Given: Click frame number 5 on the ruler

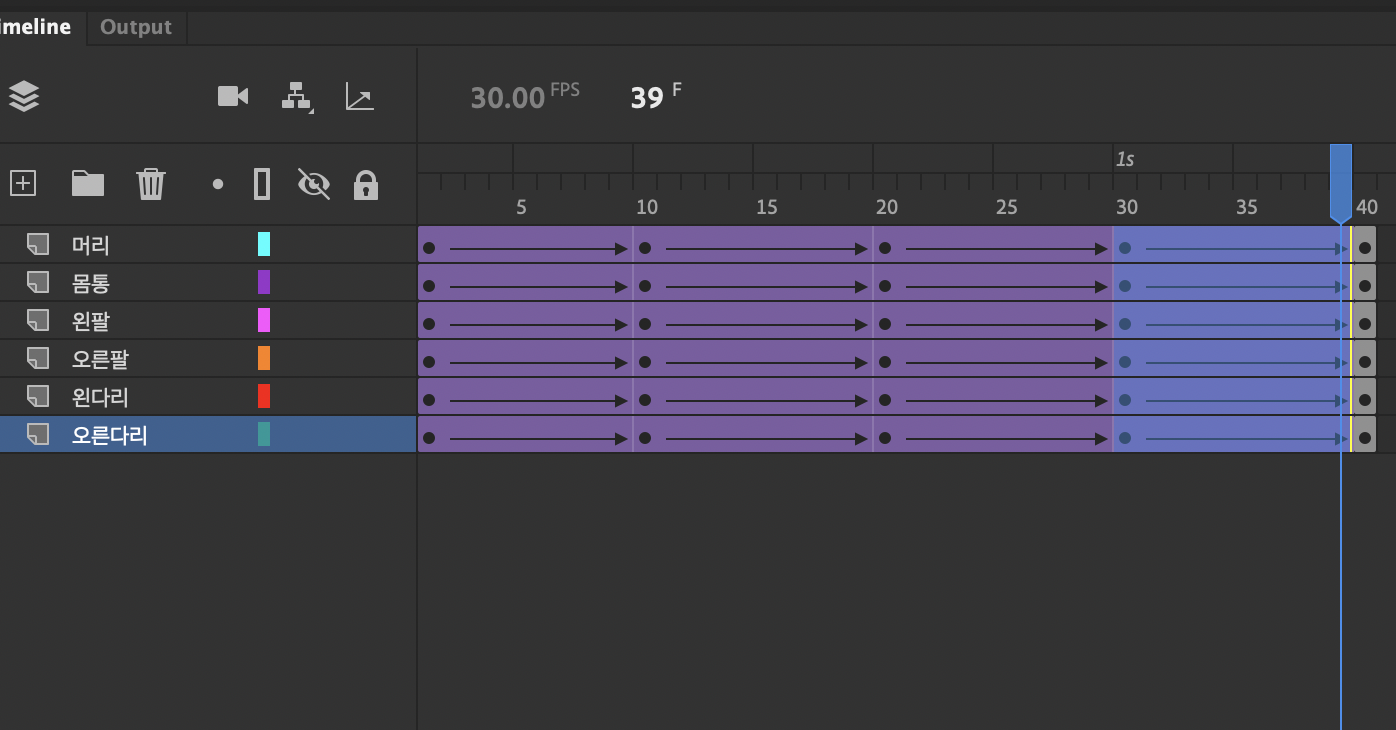Looking at the screenshot, I should point(521,207).
